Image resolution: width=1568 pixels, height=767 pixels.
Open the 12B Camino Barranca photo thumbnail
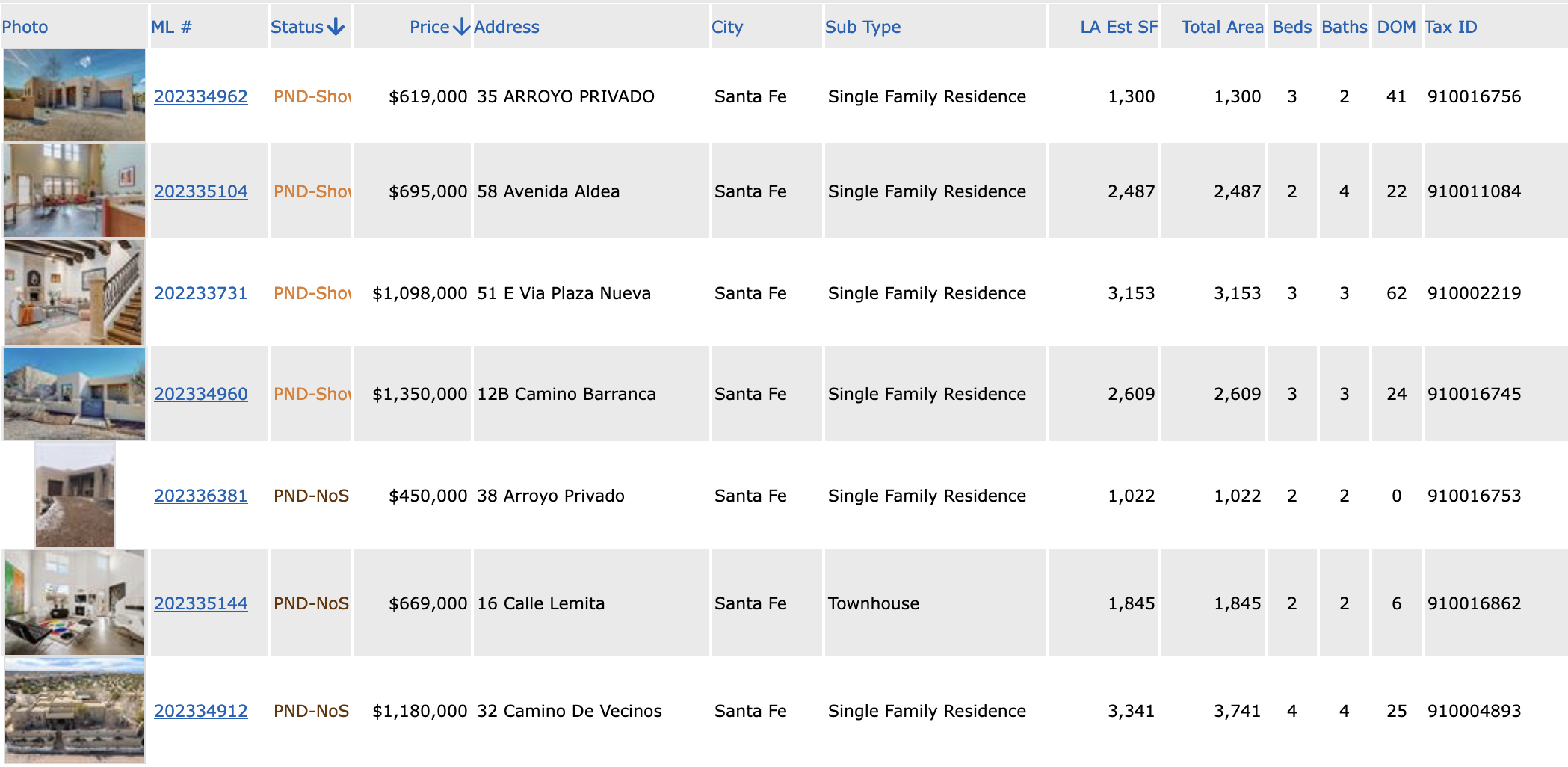(75, 393)
